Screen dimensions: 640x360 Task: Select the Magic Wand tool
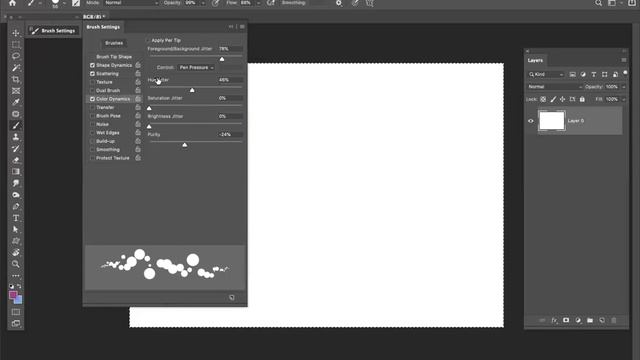click(x=16, y=68)
